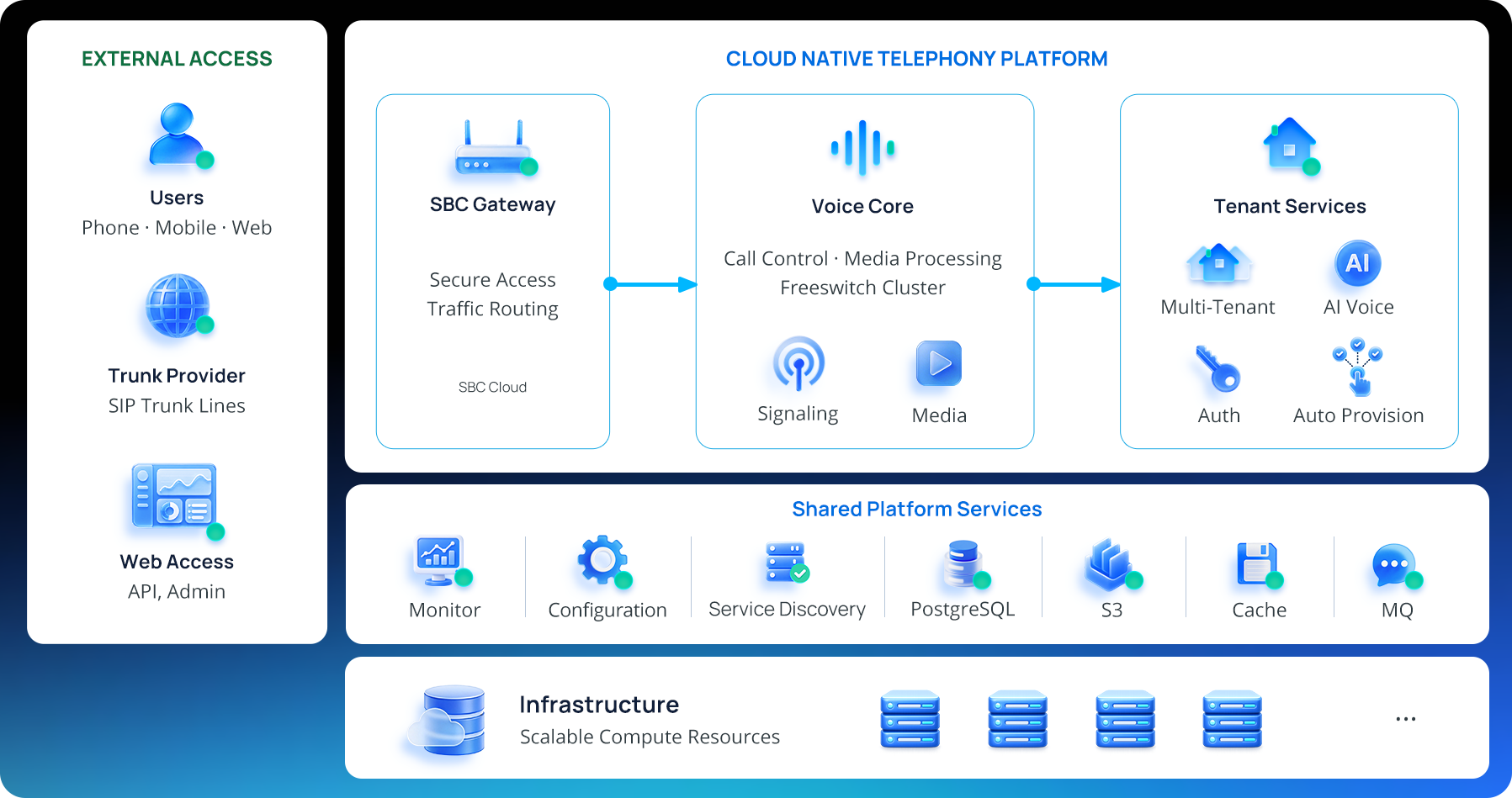Click the EXTERNAL ACCESS heading
Screen dimensions: 1512x798
(177, 59)
